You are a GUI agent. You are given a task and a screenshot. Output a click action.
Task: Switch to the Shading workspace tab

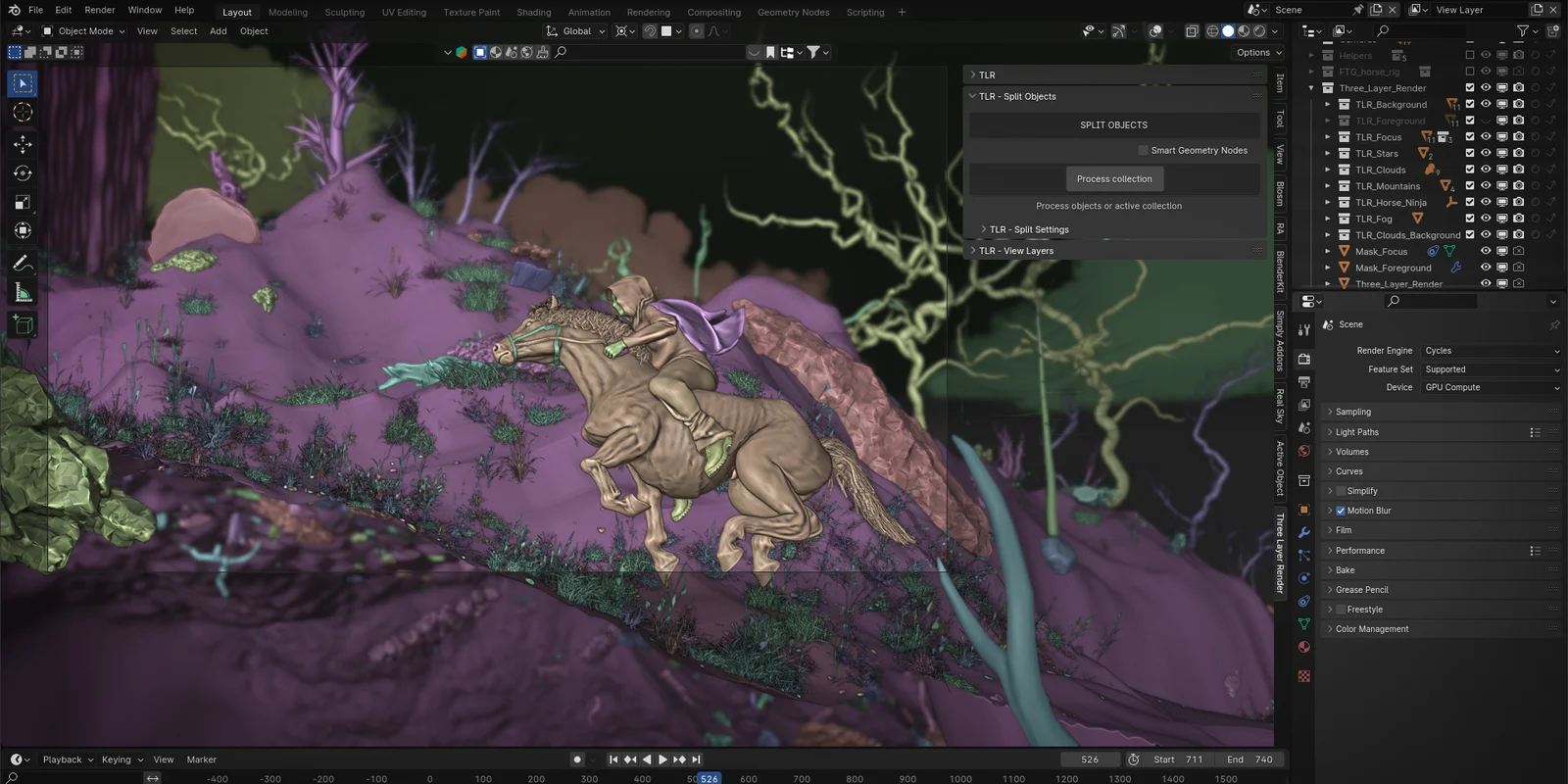tap(534, 12)
